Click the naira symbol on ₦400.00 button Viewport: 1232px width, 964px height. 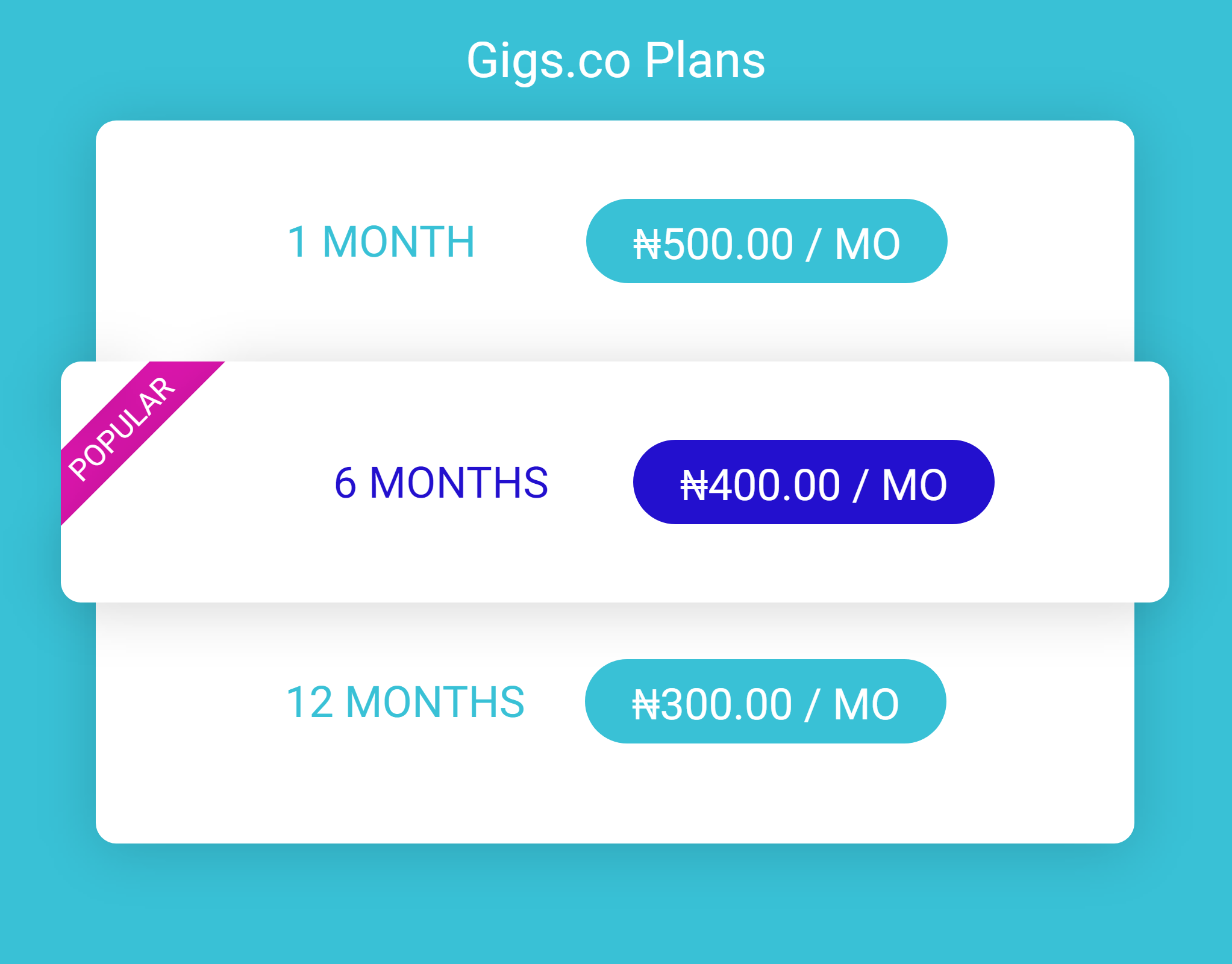pos(695,486)
